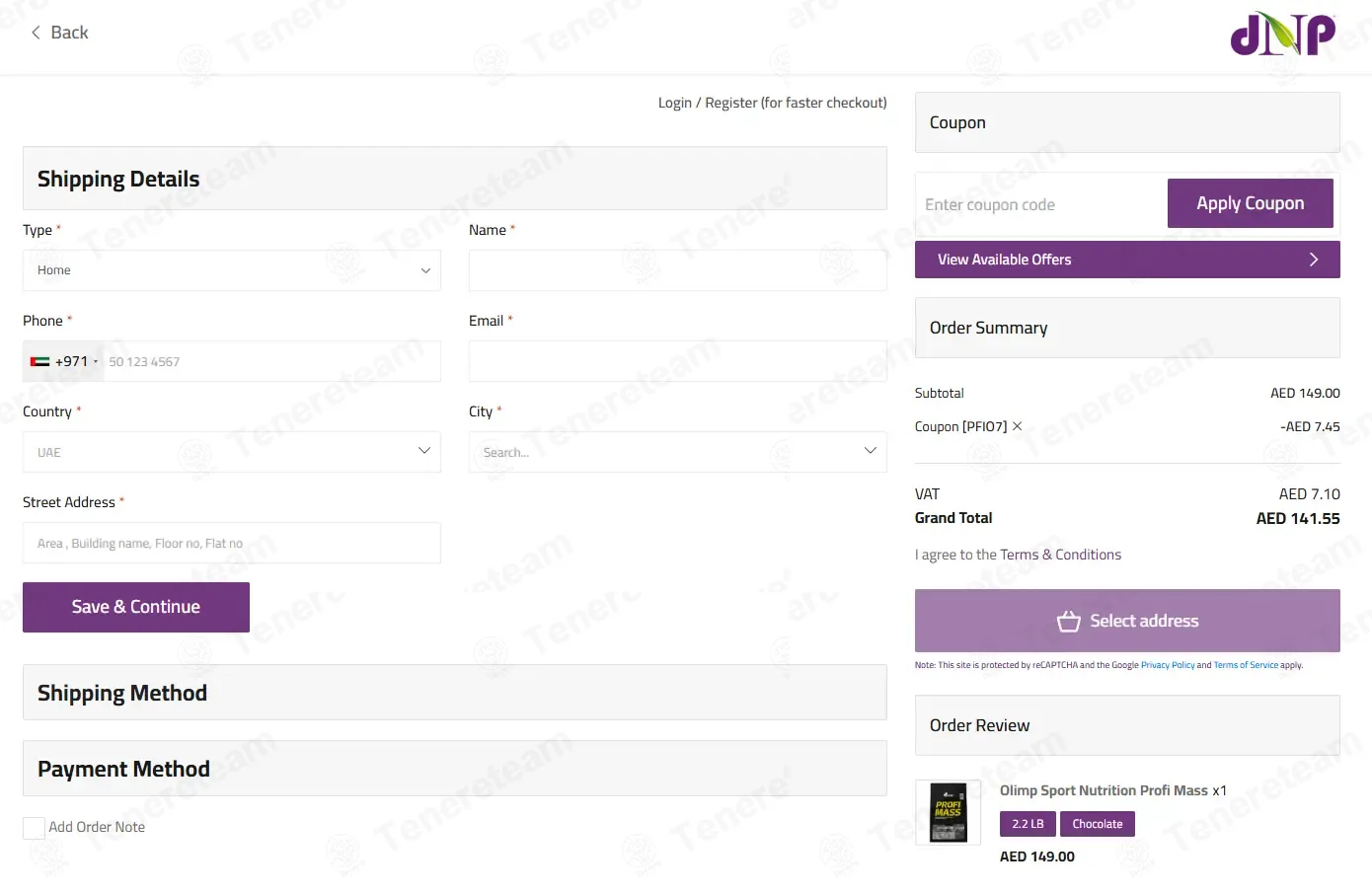This screenshot has width=1372, height=894.
Task: Tick the Add Order Note checkbox
Action: pos(34,828)
